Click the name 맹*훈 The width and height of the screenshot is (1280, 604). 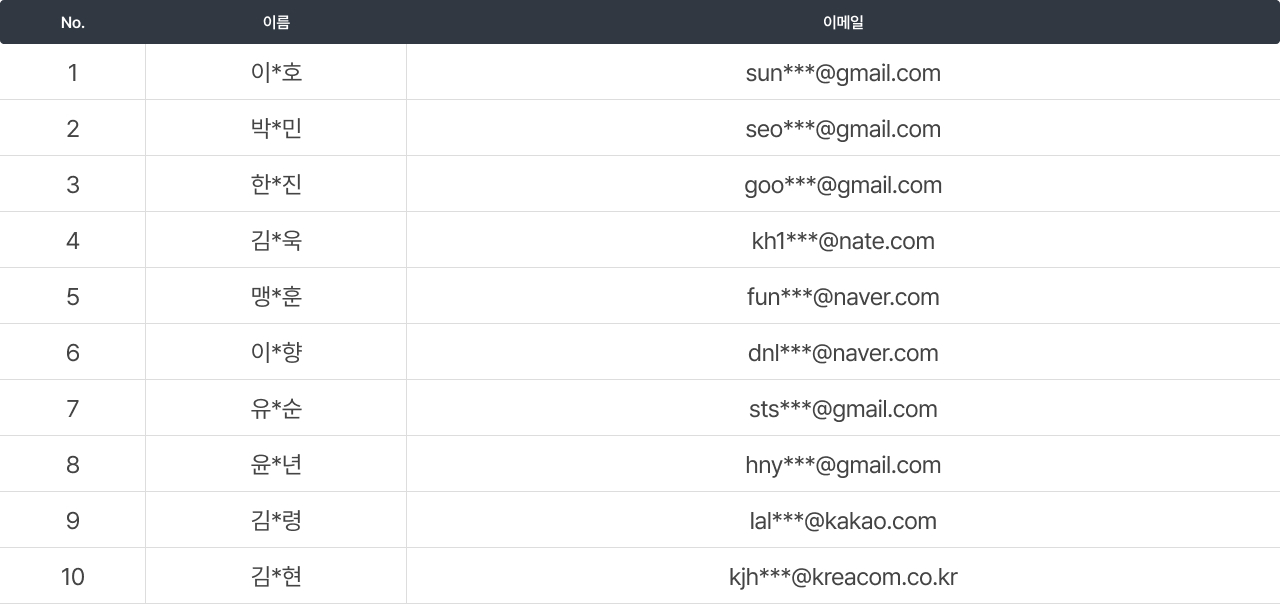pos(276,297)
